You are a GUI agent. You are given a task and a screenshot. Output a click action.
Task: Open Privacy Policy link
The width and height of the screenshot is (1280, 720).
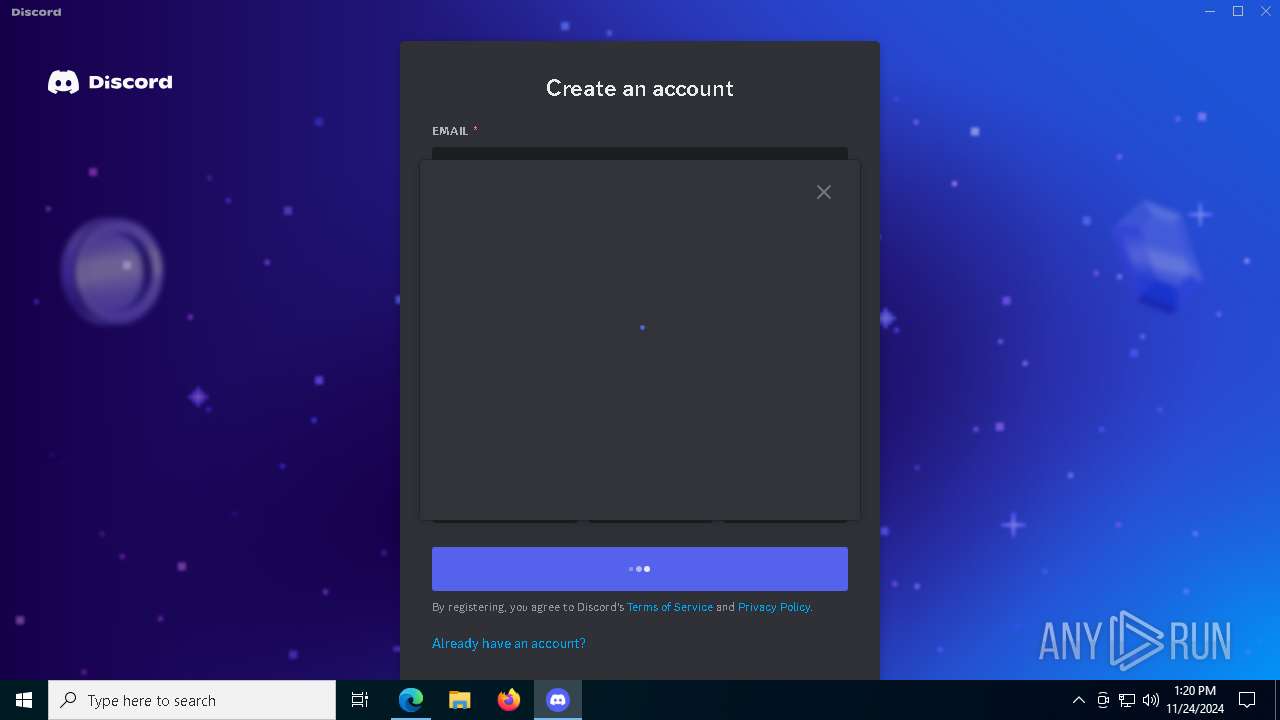[774, 607]
